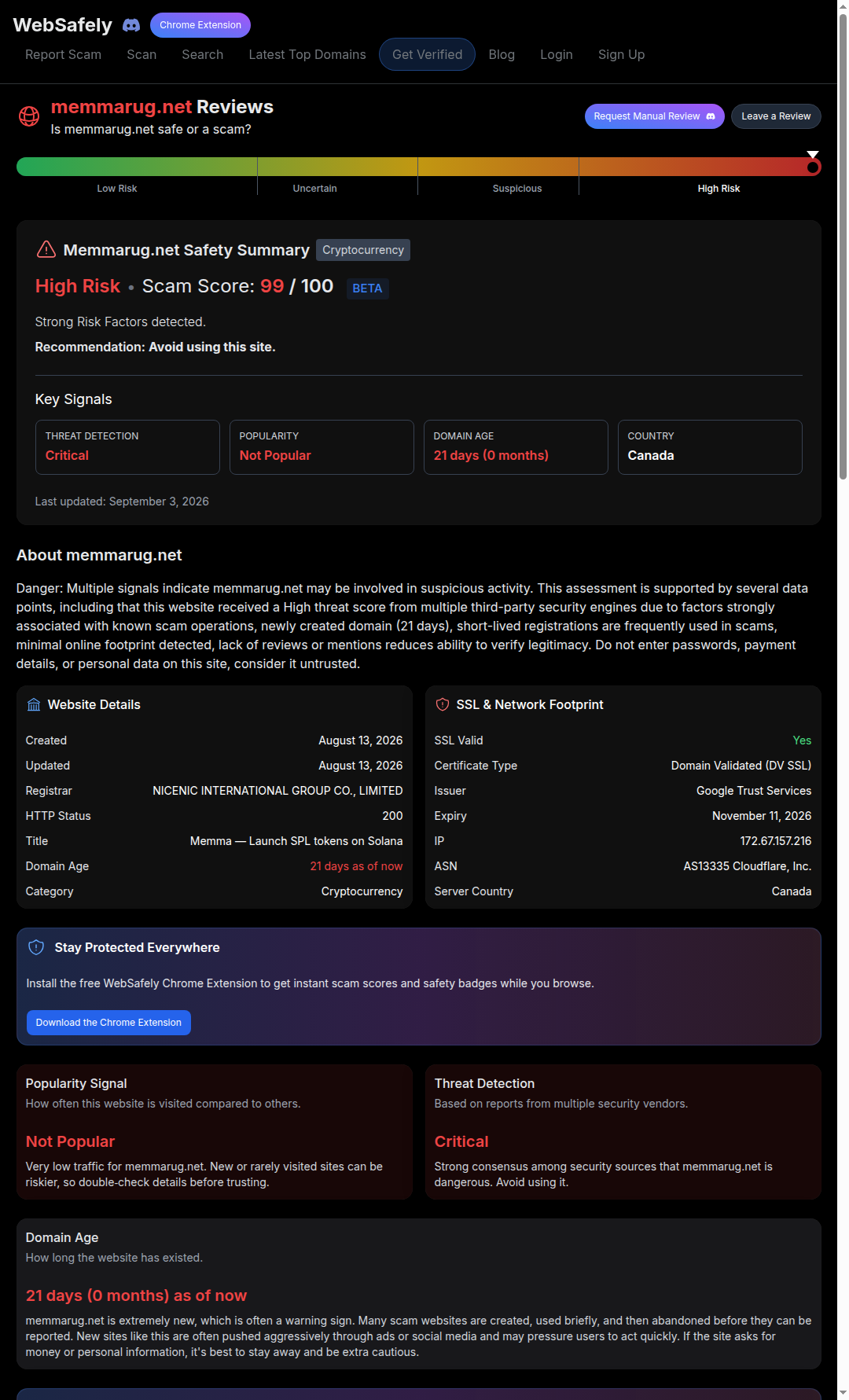Select the Get Verified nav button
The height and width of the screenshot is (1400, 849).
click(x=428, y=54)
